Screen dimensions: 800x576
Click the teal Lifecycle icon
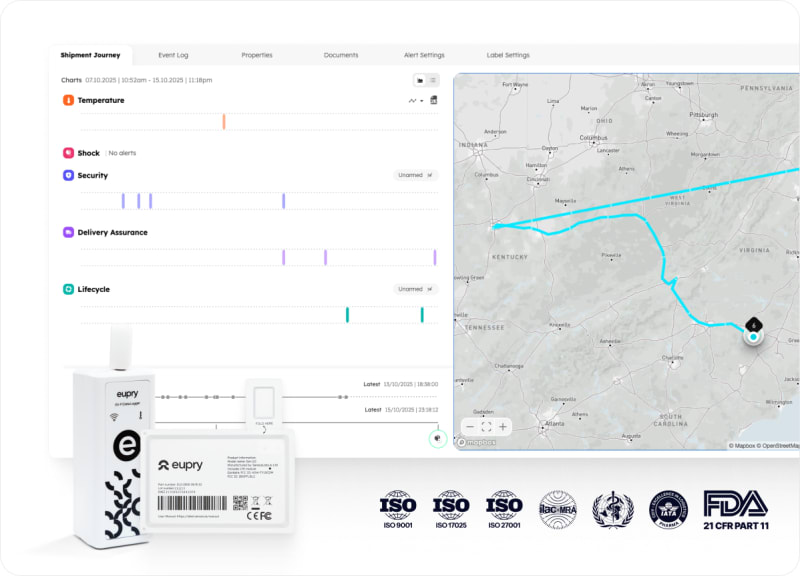click(x=68, y=289)
